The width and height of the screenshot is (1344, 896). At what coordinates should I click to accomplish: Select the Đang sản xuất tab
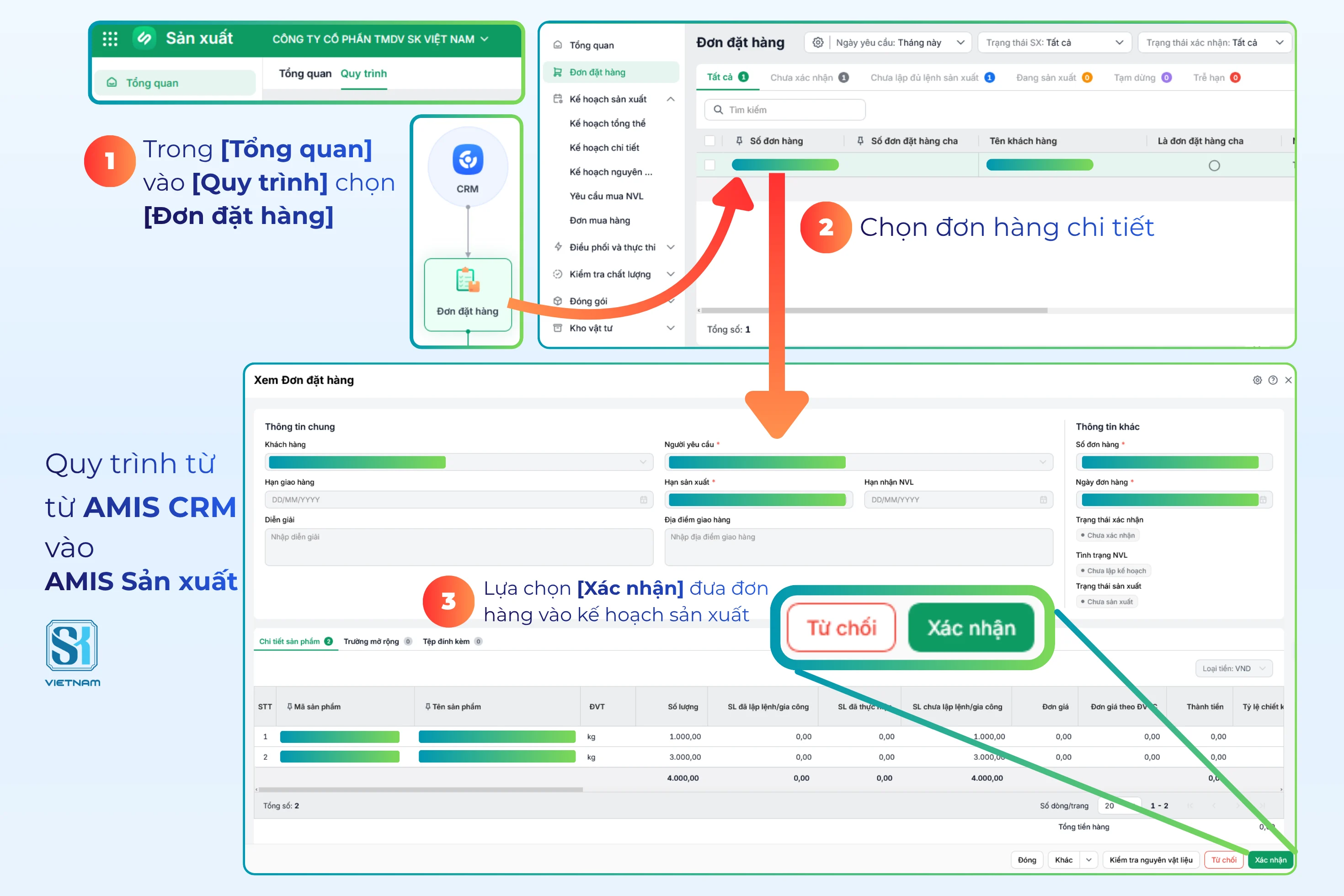pos(1054,78)
